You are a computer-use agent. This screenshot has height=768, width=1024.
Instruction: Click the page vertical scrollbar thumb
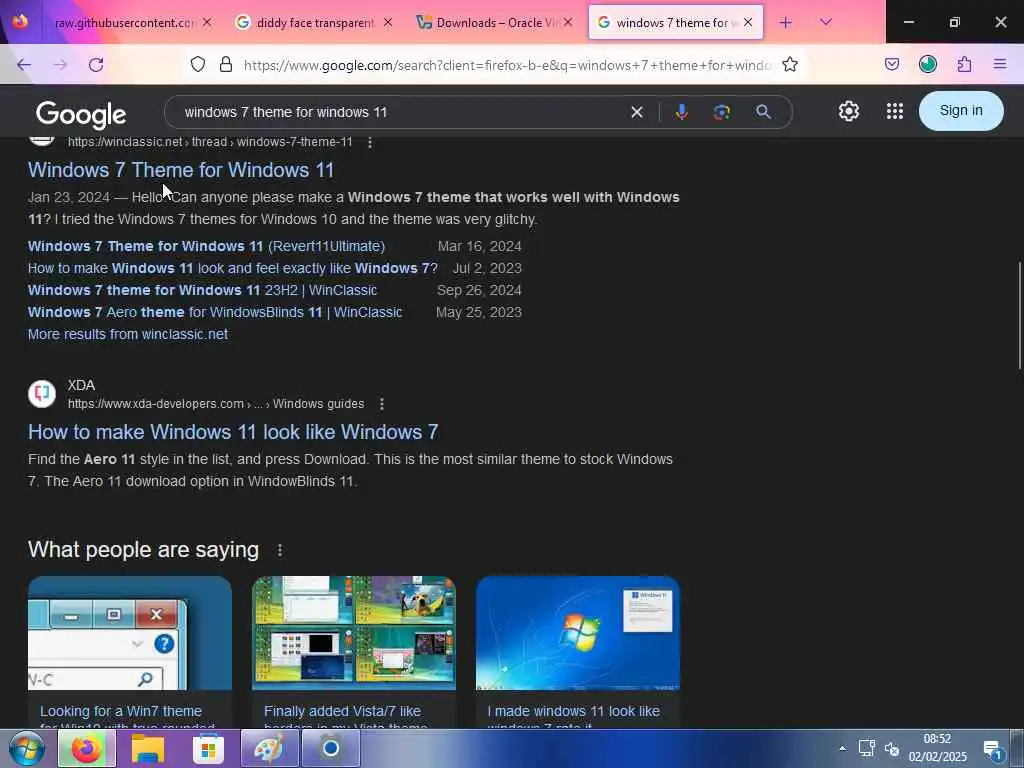[1019, 315]
